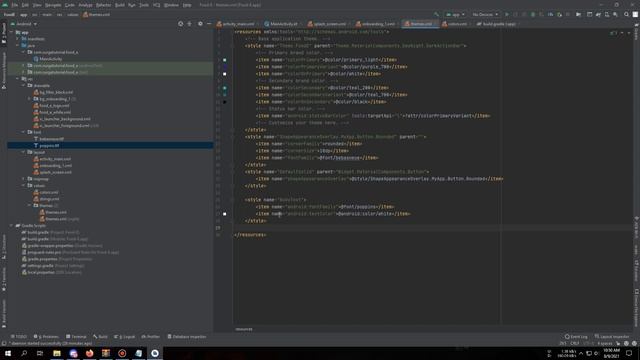Screen dimensions: 640x360
Task: Click the resources breadcrumb below the editor
Action: click(244, 329)
